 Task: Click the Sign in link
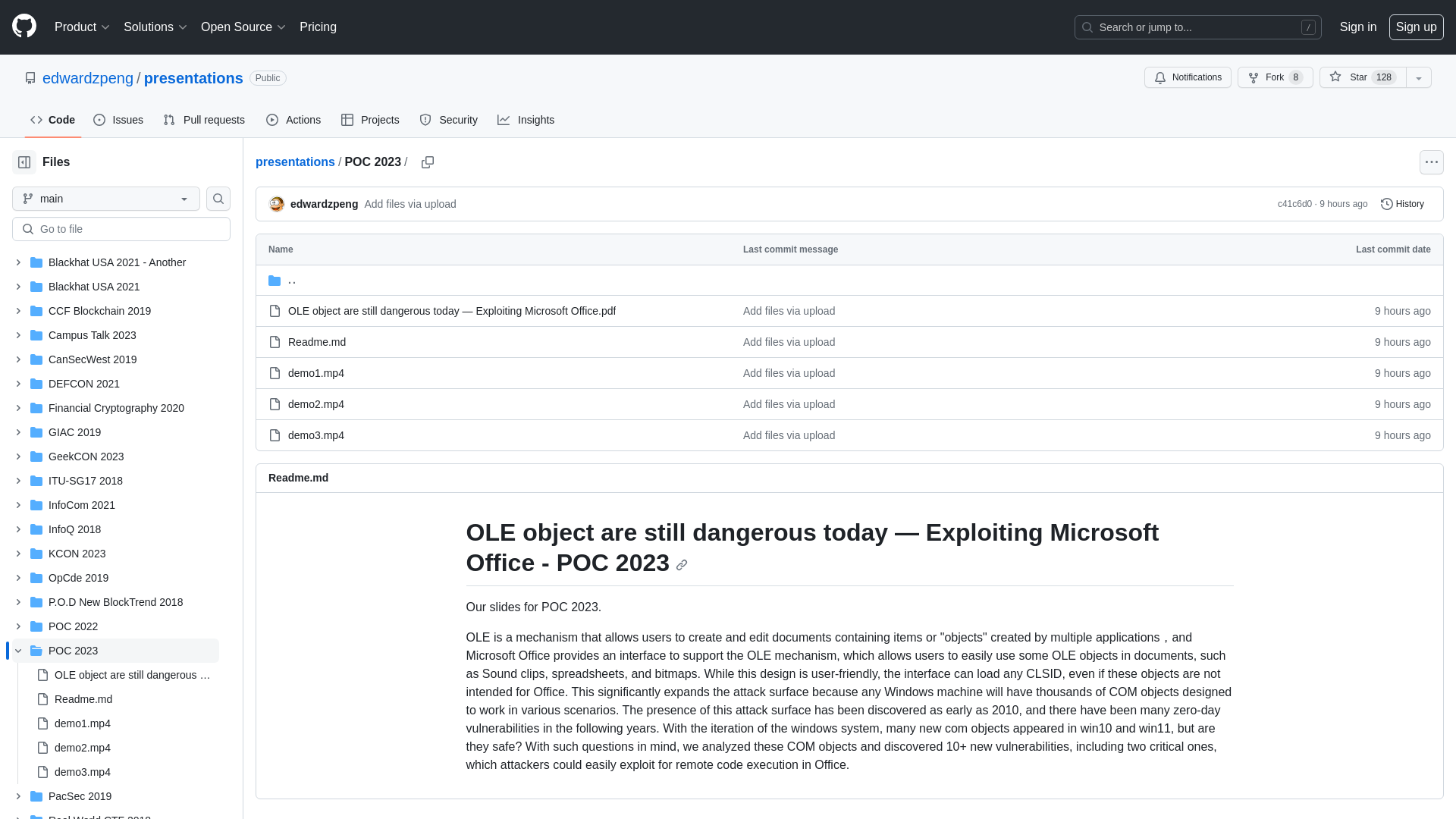tap(1357, 27)
